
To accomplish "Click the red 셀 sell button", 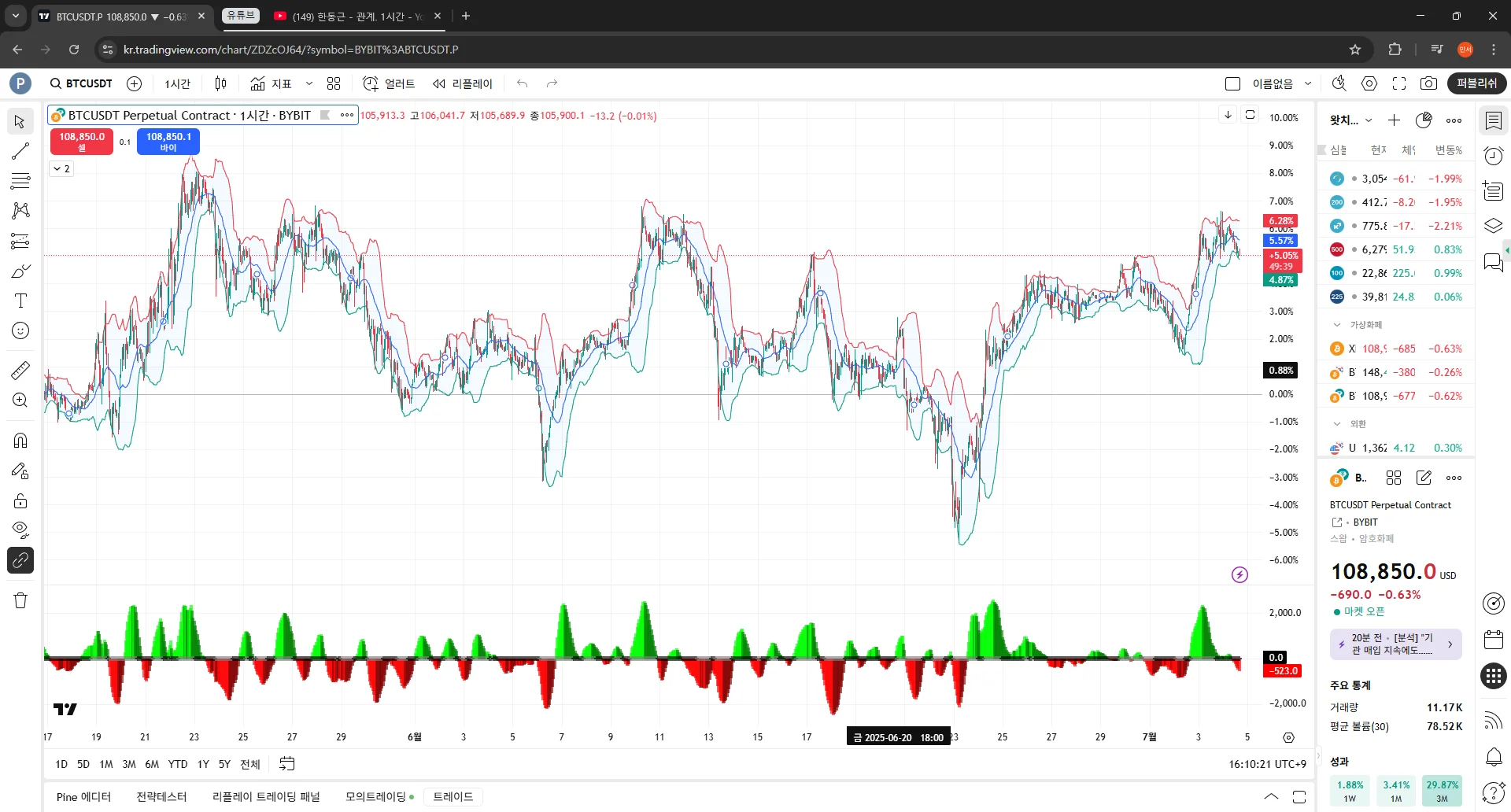I will coord(82,141).
